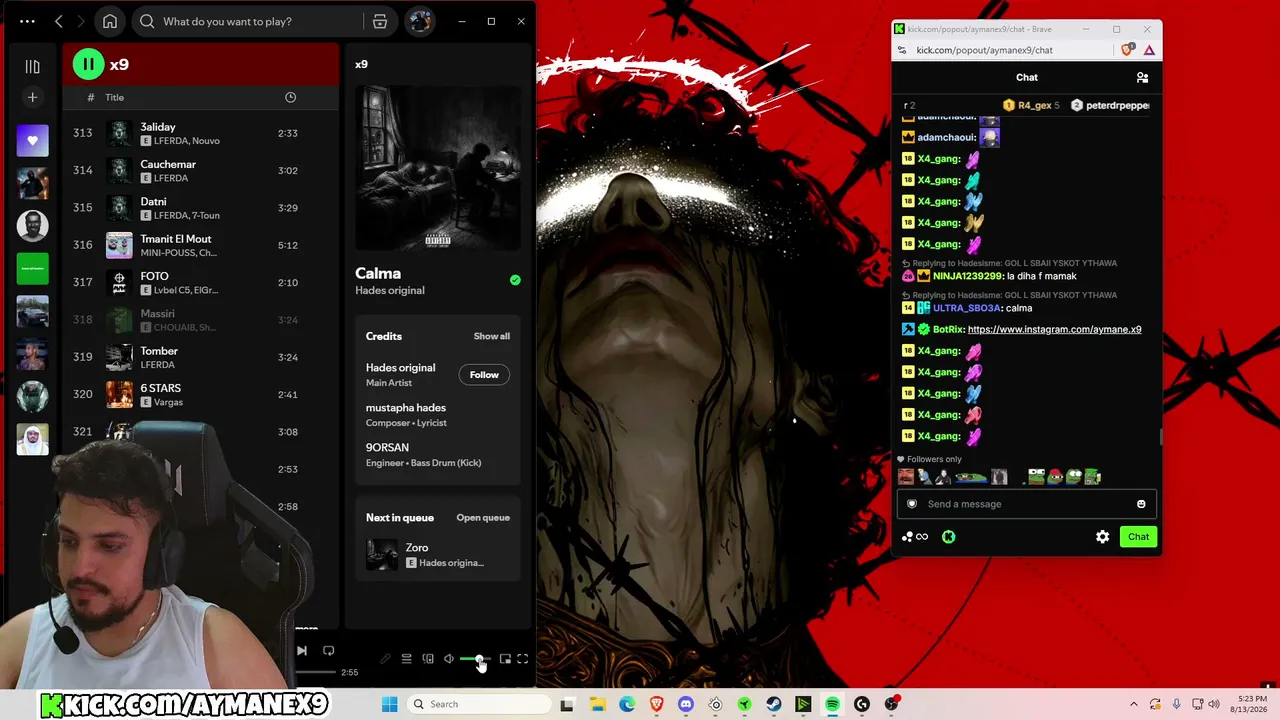
Task: Select 'Zoro' in Next in queue
Action: 438,554
